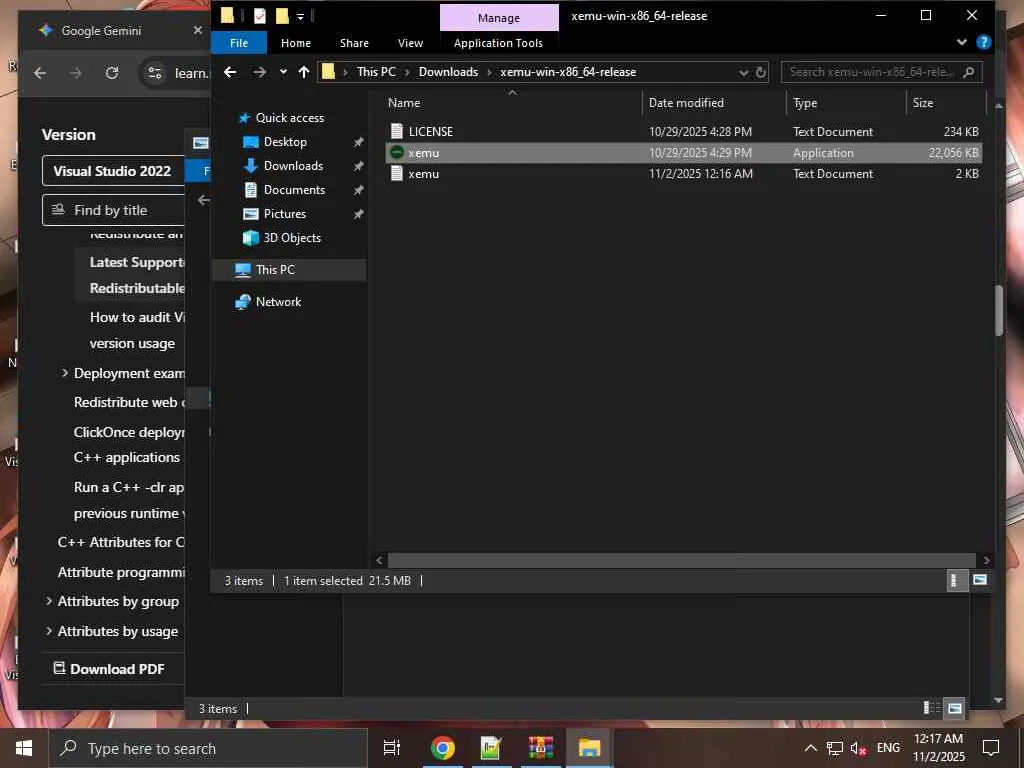
Task: Switch to details view in status bar
Action: tap(955, 580)
